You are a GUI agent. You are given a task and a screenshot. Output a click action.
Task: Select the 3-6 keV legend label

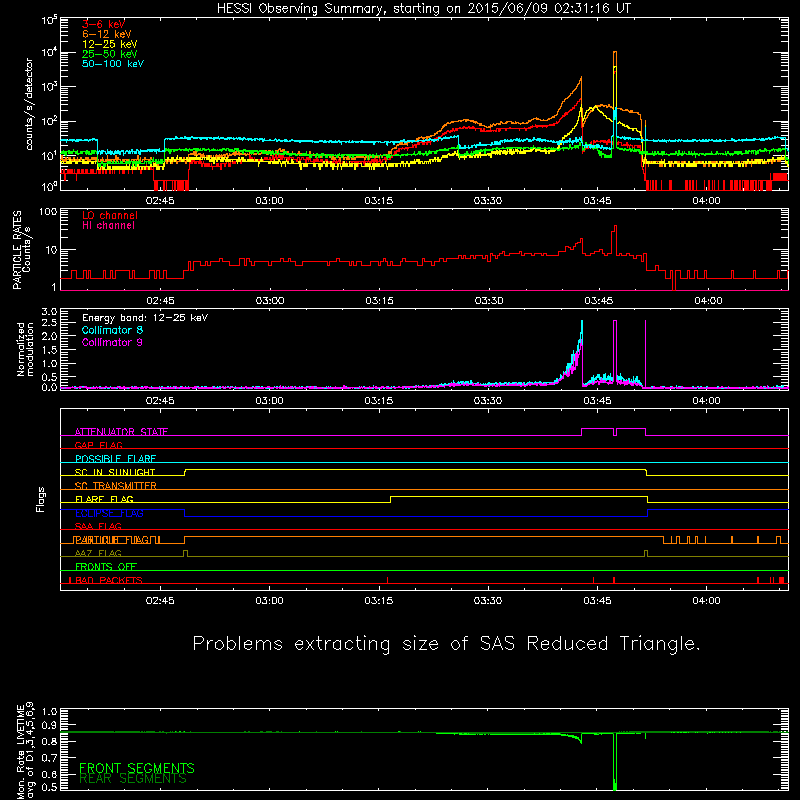click(104, 24)
